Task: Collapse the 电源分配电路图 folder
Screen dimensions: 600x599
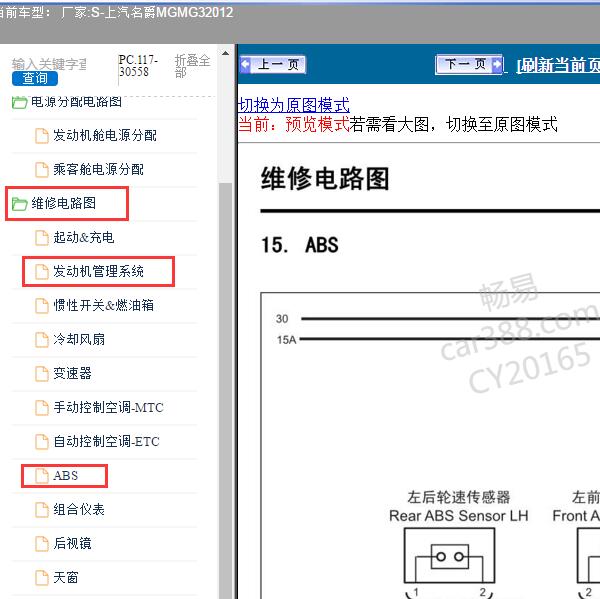Action: click(x=67, y=102)
